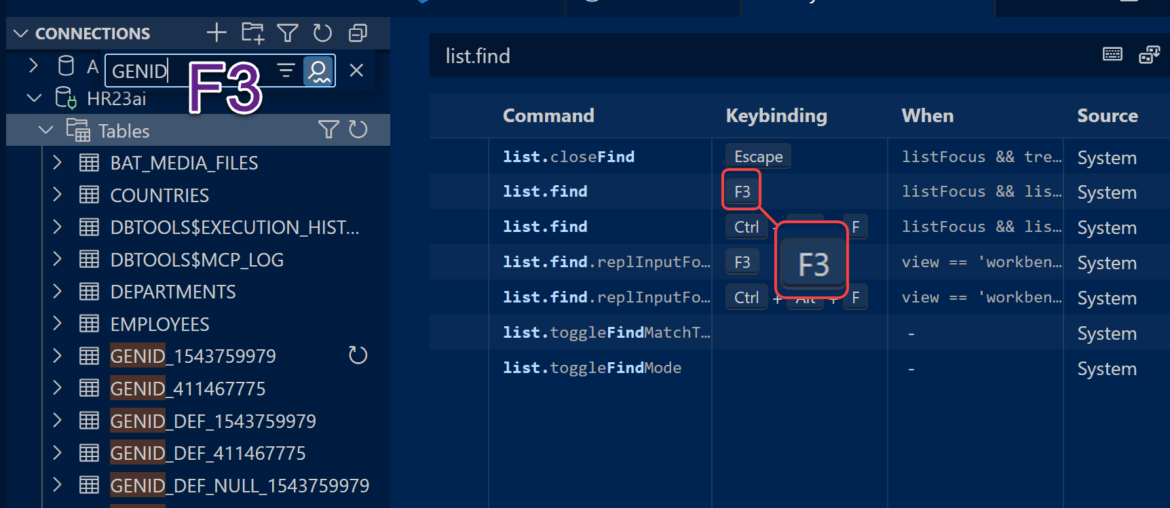Toggle the filter mode in find widget
1170x508 pixels.
point(286,70)
